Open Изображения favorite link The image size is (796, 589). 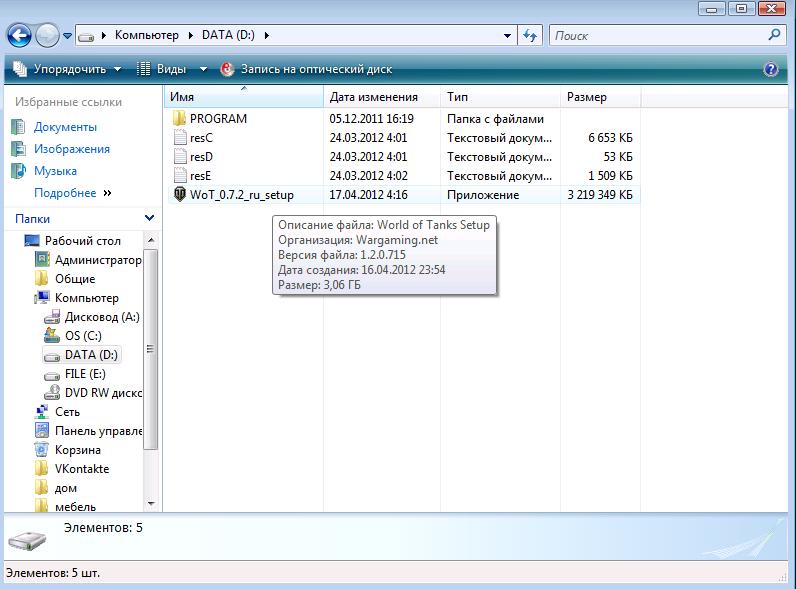tap(71, 149)
